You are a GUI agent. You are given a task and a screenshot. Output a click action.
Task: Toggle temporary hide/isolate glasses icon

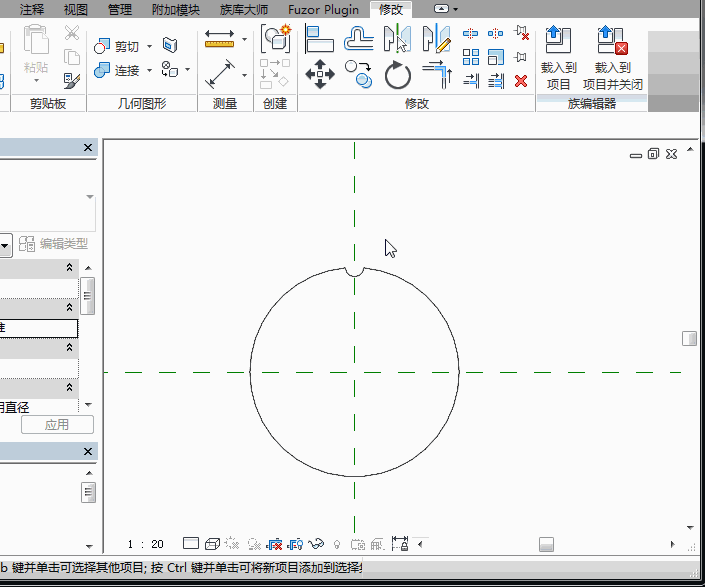coord(317,544)
